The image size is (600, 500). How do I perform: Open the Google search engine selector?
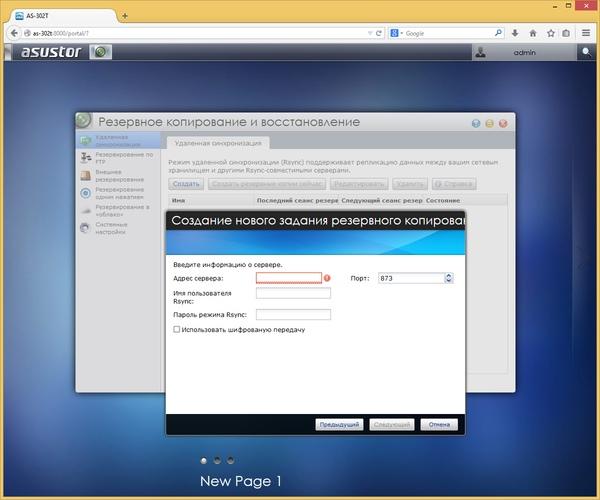click(x=396, y=33)
